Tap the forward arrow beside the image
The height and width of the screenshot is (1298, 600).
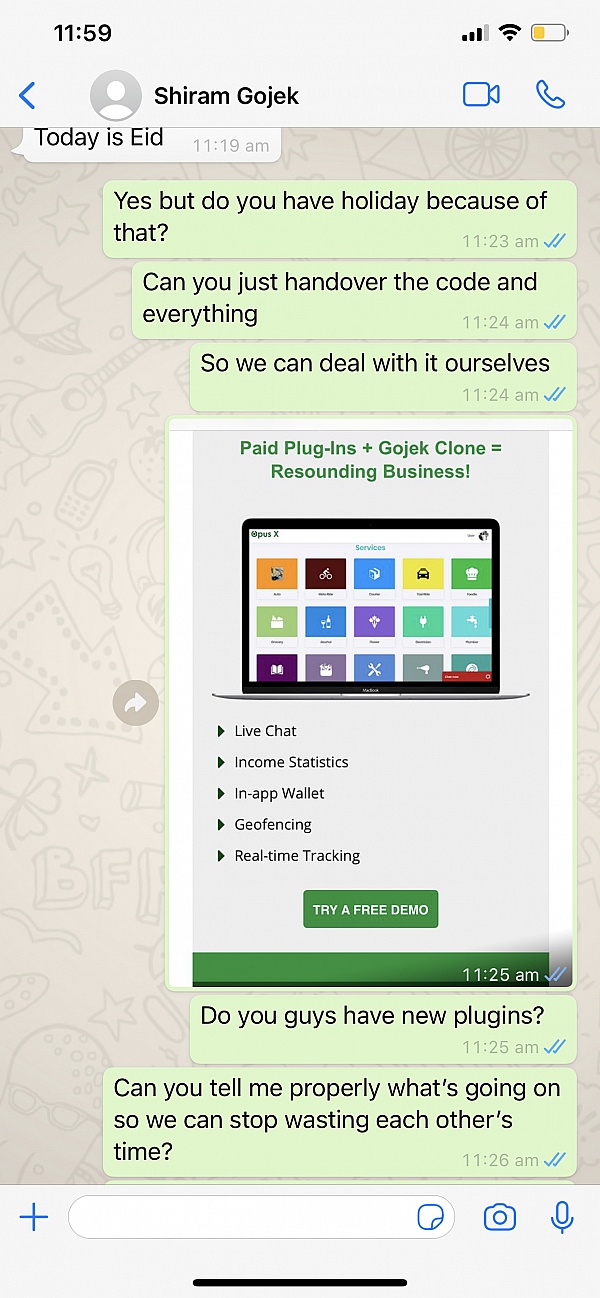click(x=136, y=704)
